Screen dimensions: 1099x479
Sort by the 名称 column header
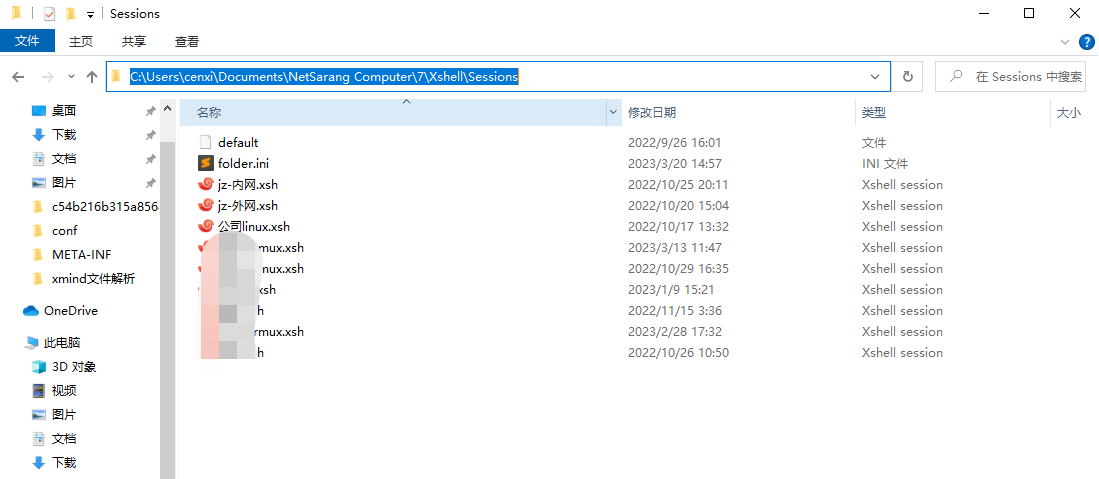pos(392,112)
